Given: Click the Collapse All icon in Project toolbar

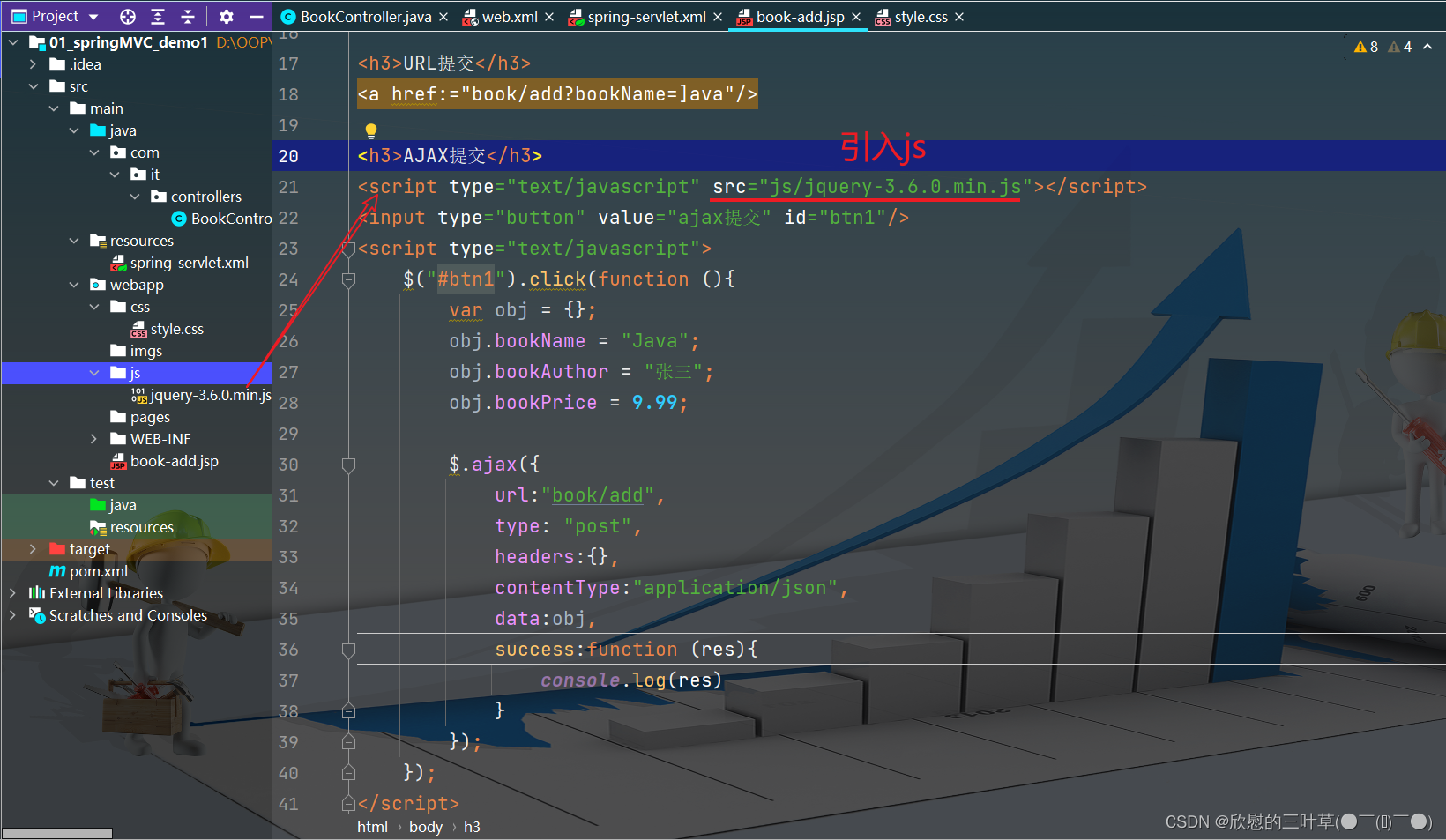Looking at the screenshot, I should [188, 17].
